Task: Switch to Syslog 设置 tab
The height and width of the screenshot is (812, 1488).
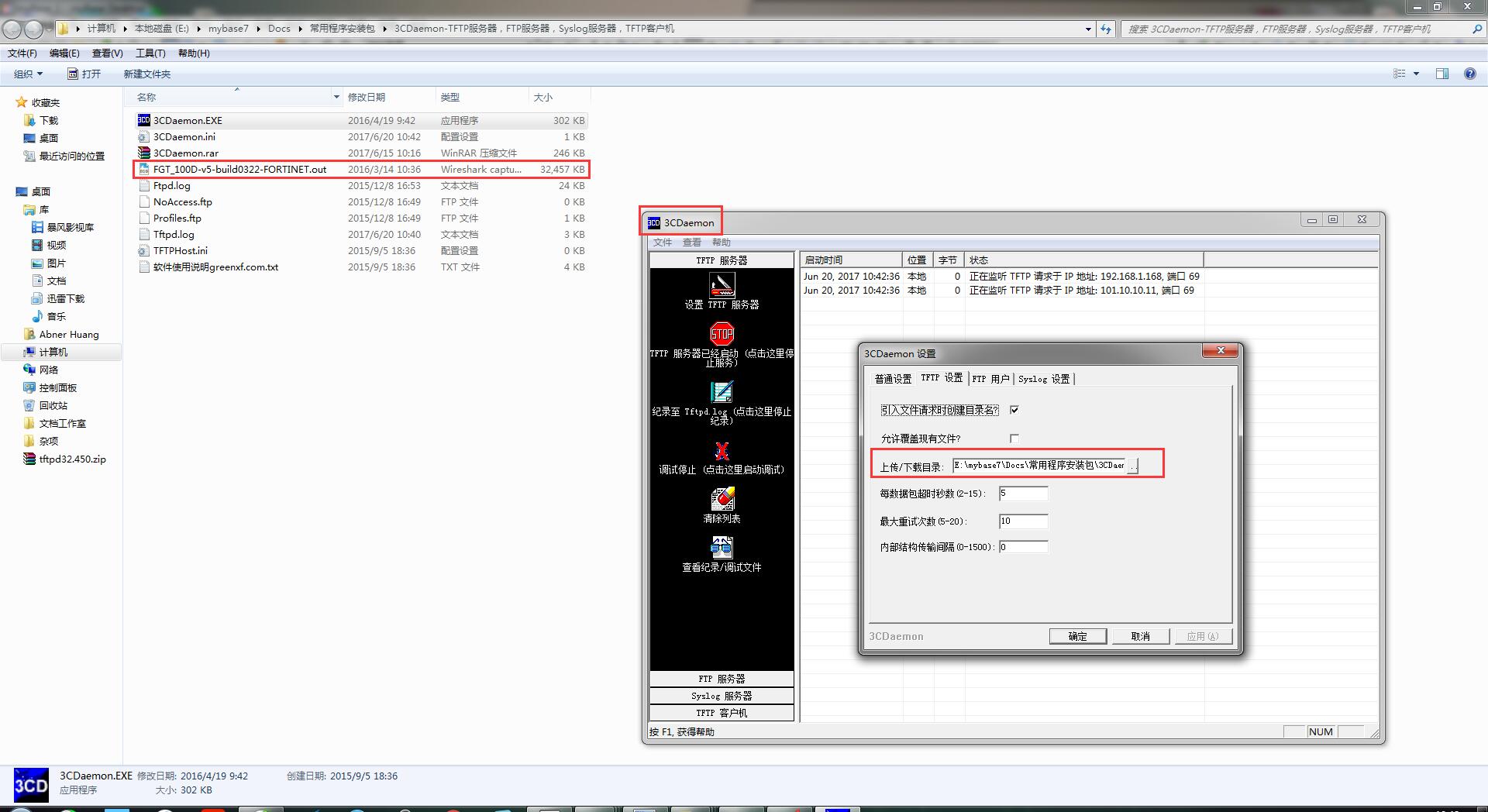Action: pyautogui.click(x=1044, y=379)
